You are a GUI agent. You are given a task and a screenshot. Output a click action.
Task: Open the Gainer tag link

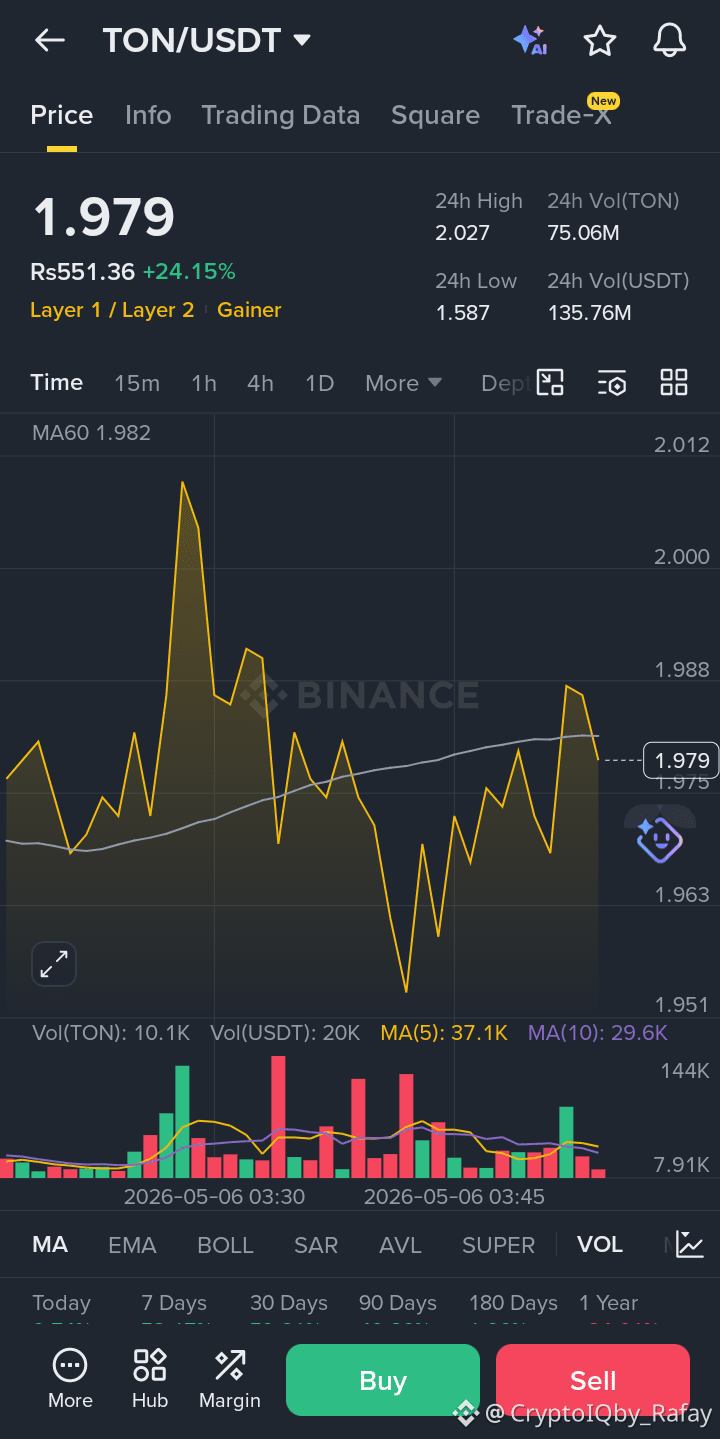point(249,310)
